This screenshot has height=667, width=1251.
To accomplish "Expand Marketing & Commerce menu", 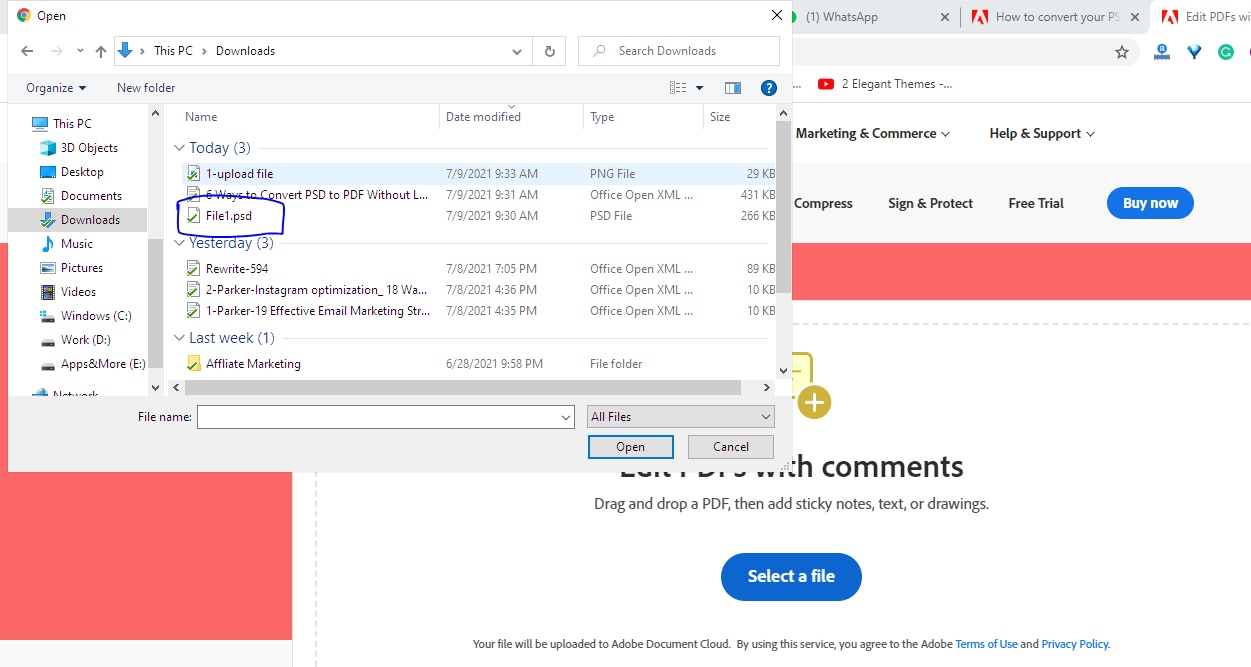I will 872,134.
